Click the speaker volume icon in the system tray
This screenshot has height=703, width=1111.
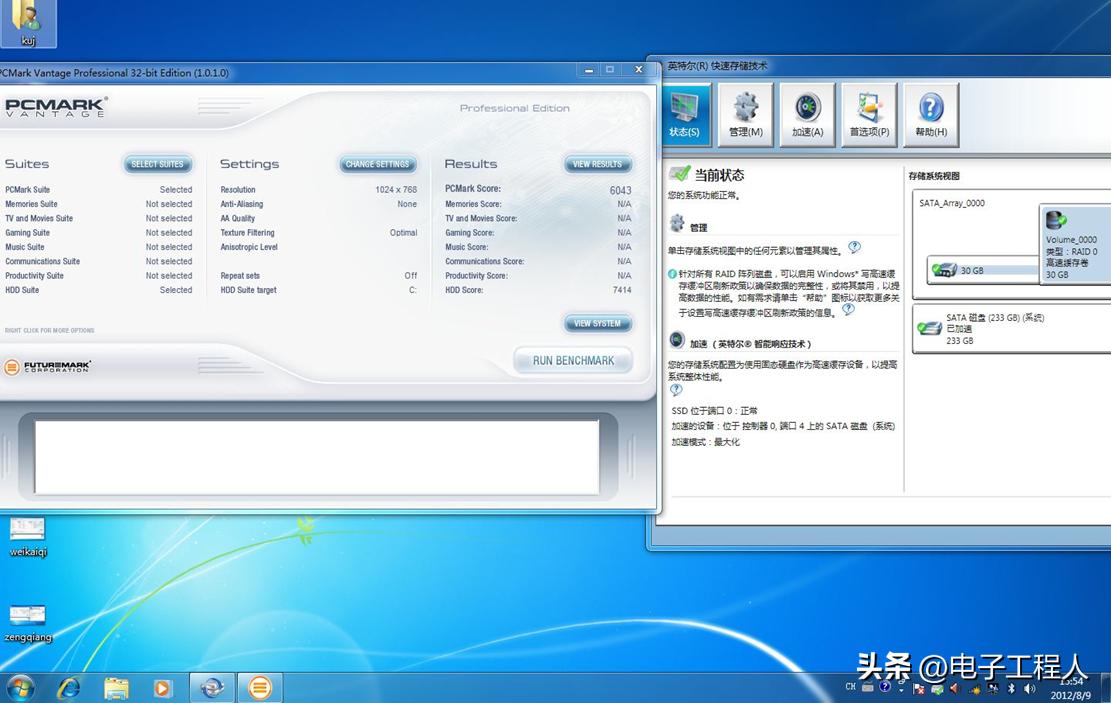pos(1031,688)
